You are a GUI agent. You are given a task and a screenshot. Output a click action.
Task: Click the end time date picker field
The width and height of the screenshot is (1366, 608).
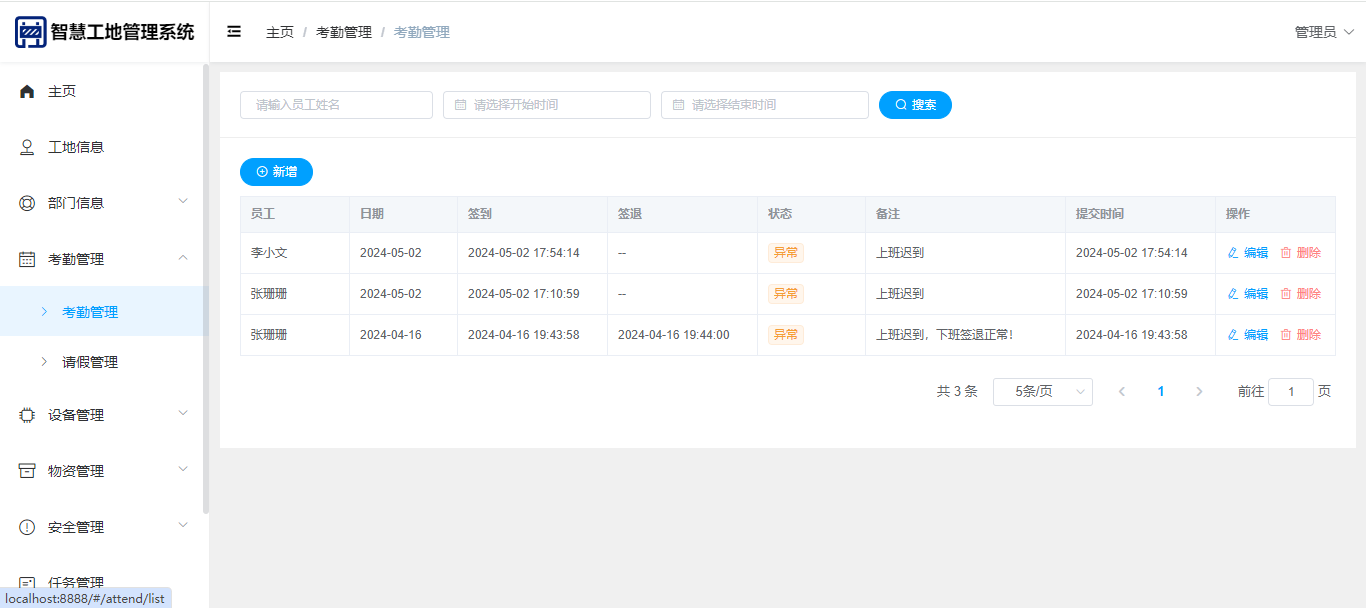(x=765, y=105)
